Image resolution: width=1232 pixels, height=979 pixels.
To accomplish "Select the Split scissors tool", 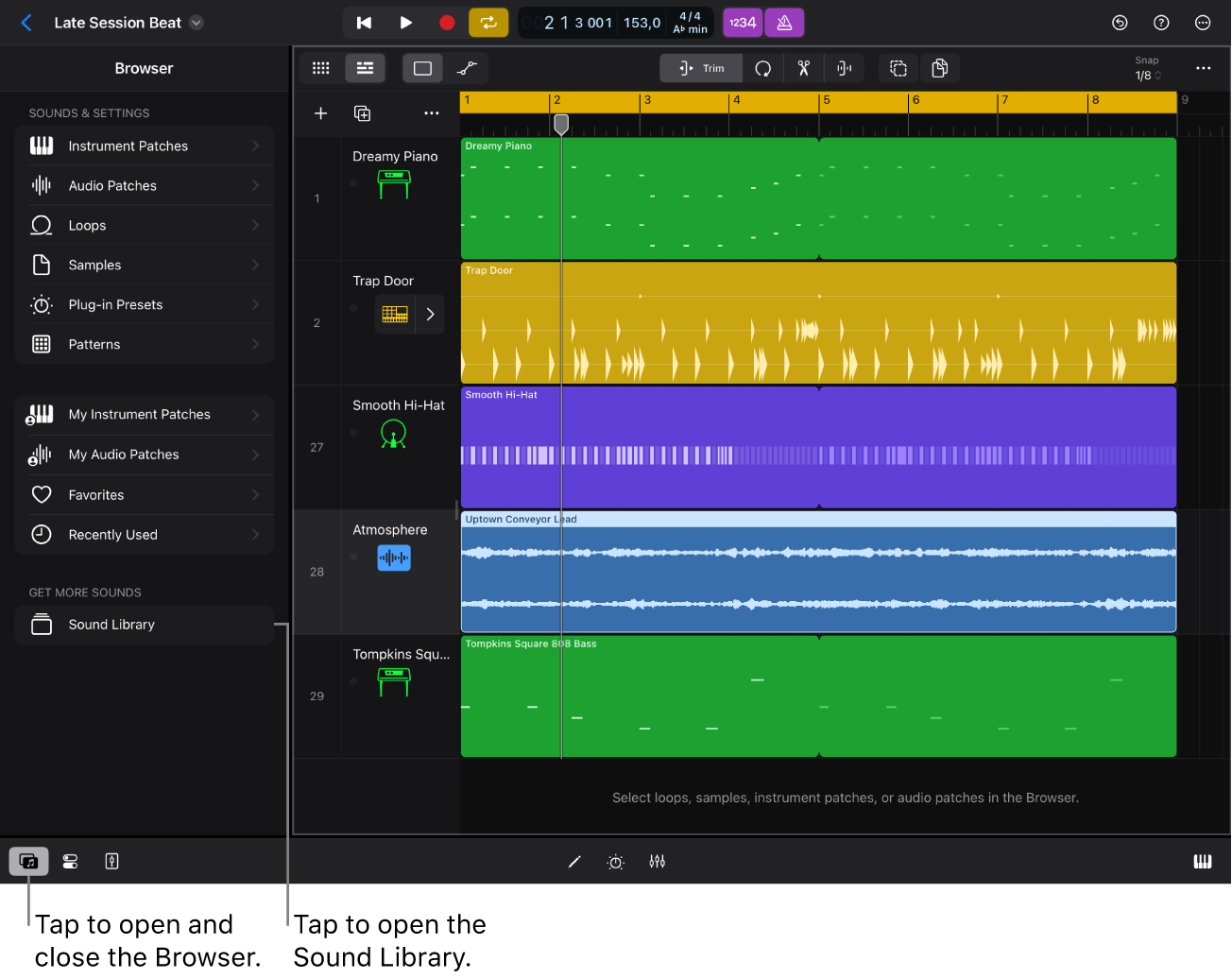I will (x=804, y=68).
